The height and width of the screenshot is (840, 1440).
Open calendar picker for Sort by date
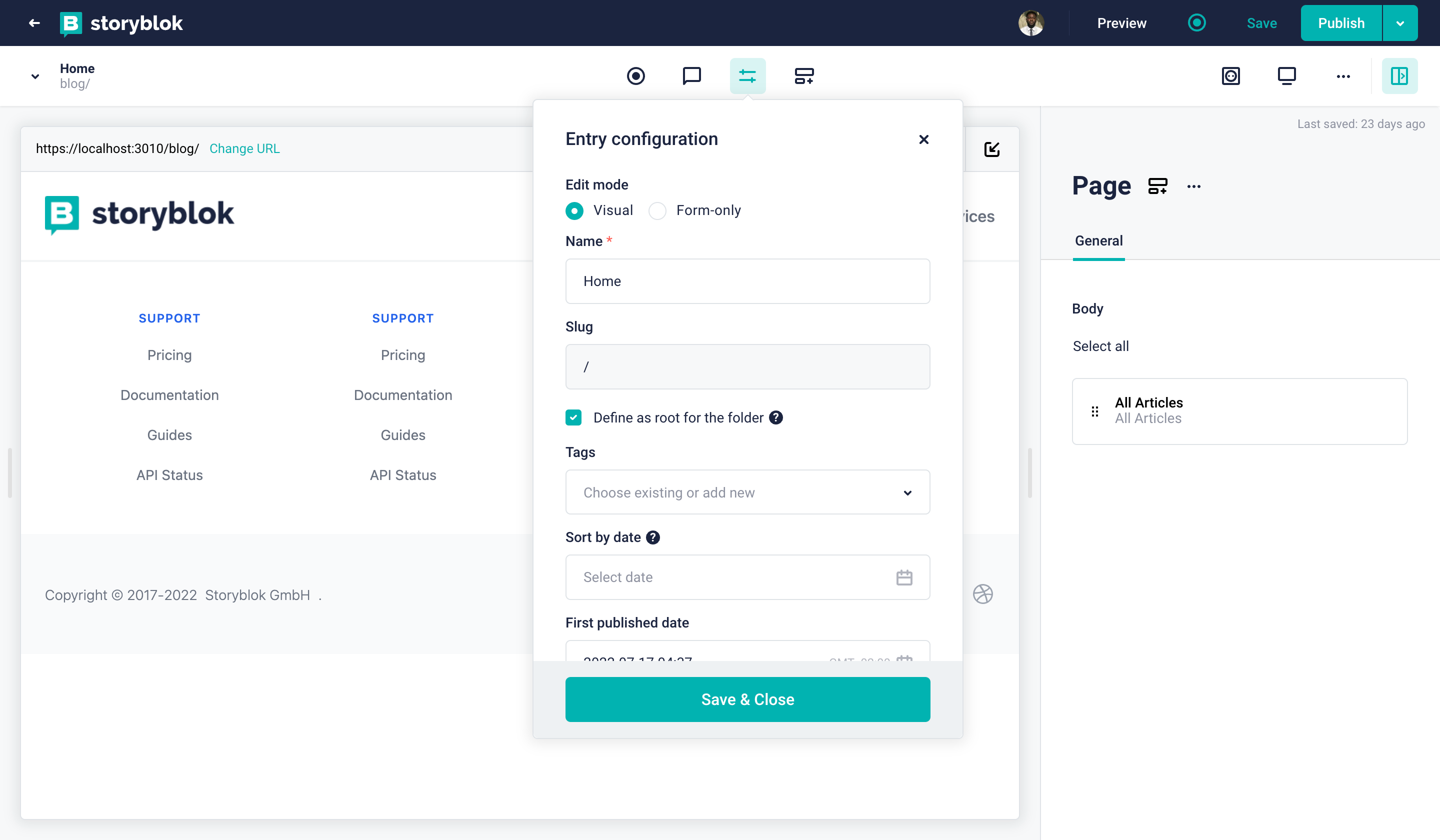[904, 577]
